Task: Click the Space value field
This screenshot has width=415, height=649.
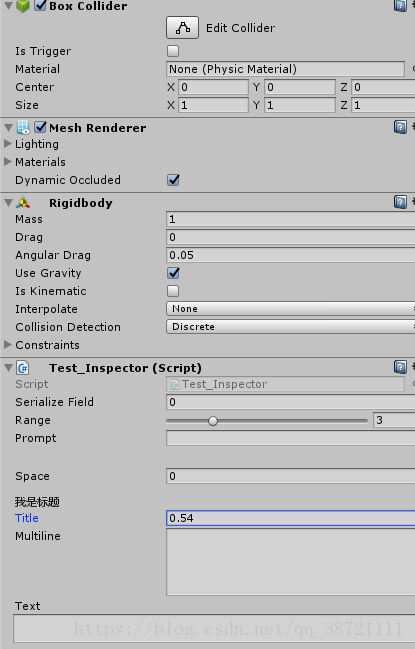Action: 290,476
